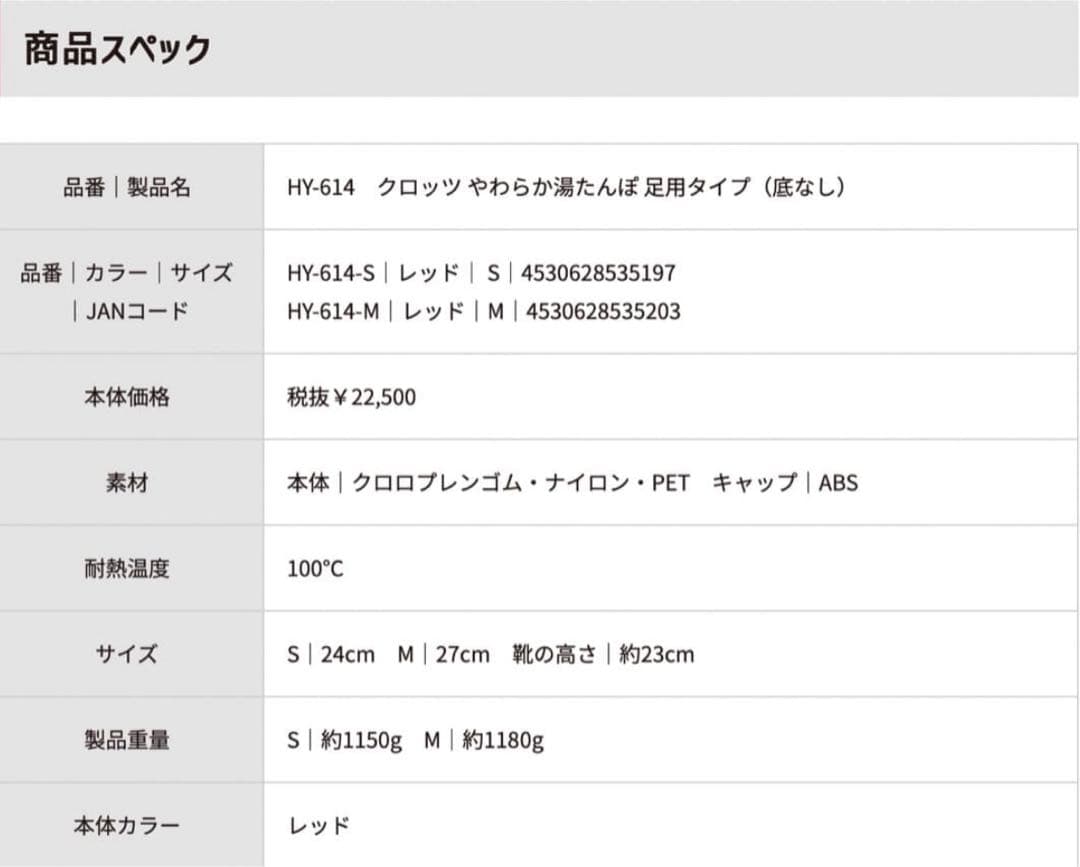Click the サイズ label cell

click(132, 654)
